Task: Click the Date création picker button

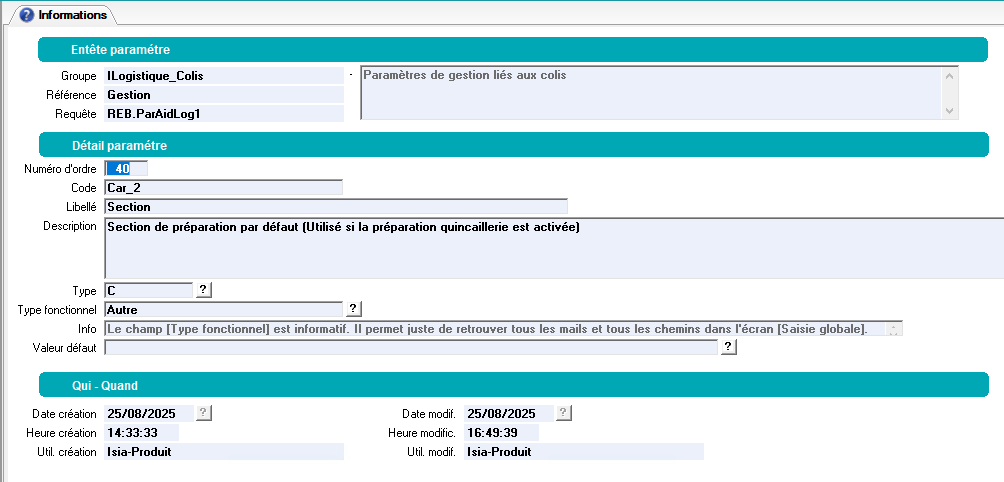Action: click(203, 413)
